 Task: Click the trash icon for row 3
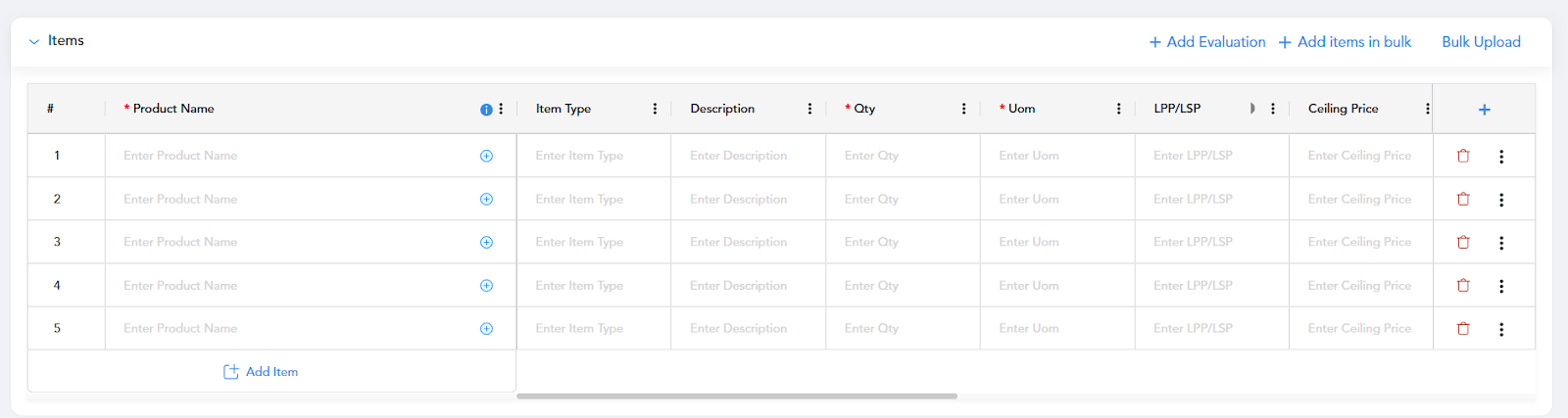1463,242
